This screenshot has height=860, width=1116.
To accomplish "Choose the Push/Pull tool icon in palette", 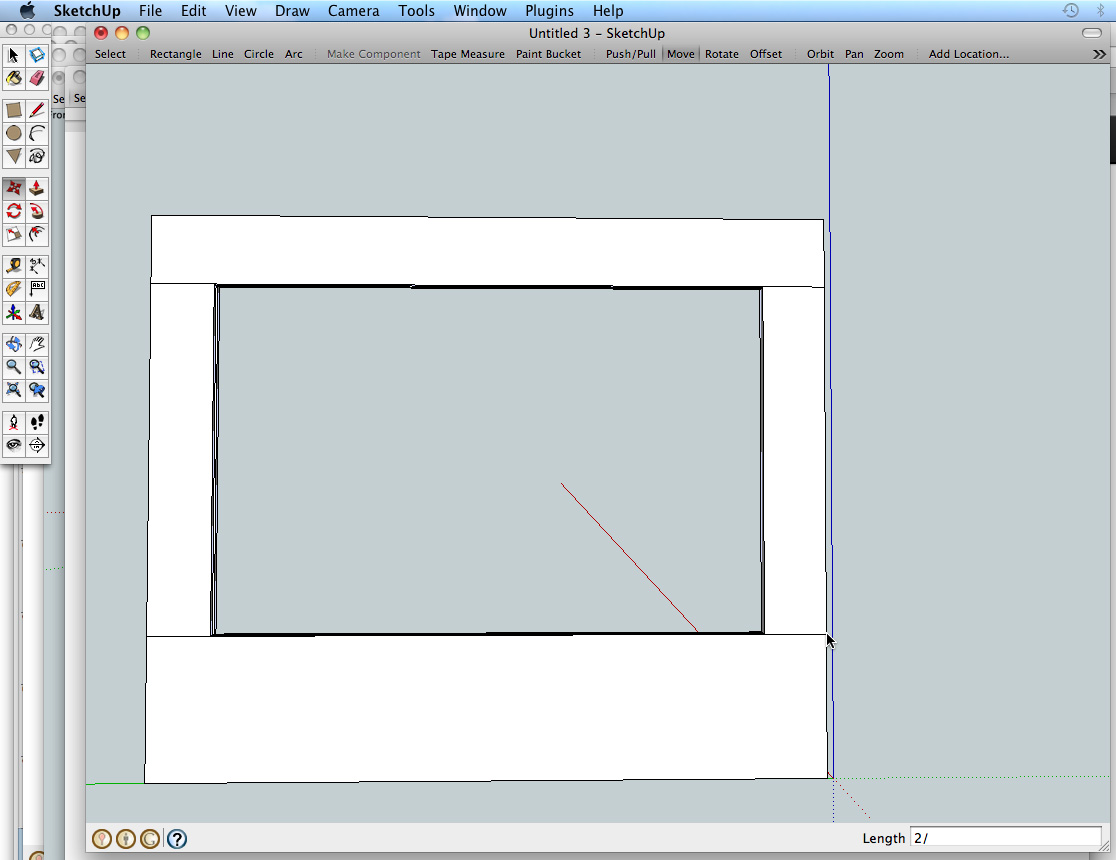I will [x=37, y=188].
